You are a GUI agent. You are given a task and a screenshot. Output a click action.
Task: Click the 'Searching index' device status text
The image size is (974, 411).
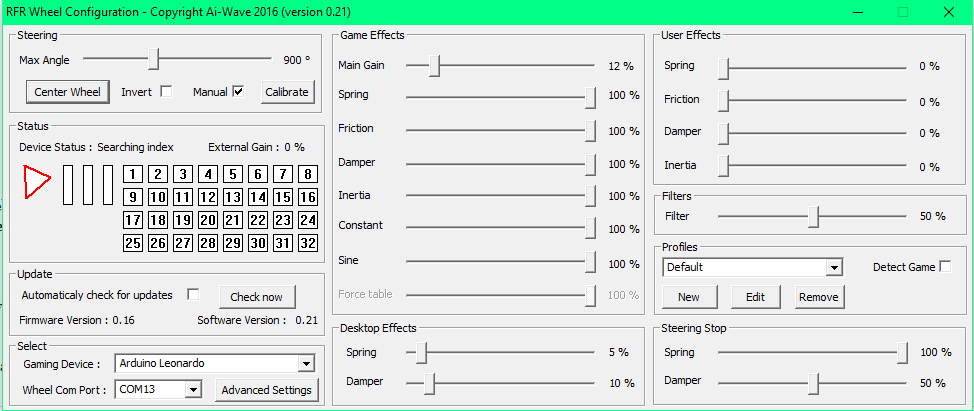pyautogui.click(x=135, y=147)
